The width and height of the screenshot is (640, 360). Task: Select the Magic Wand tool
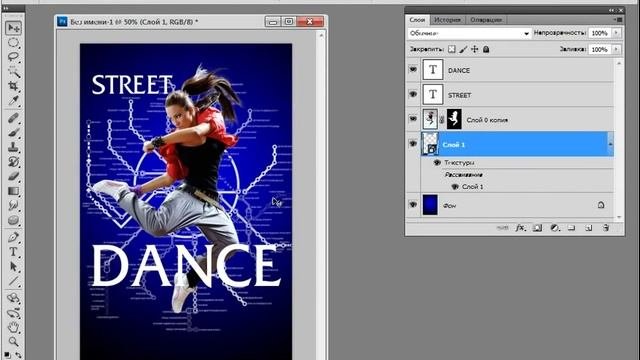(x=13, y=71)
